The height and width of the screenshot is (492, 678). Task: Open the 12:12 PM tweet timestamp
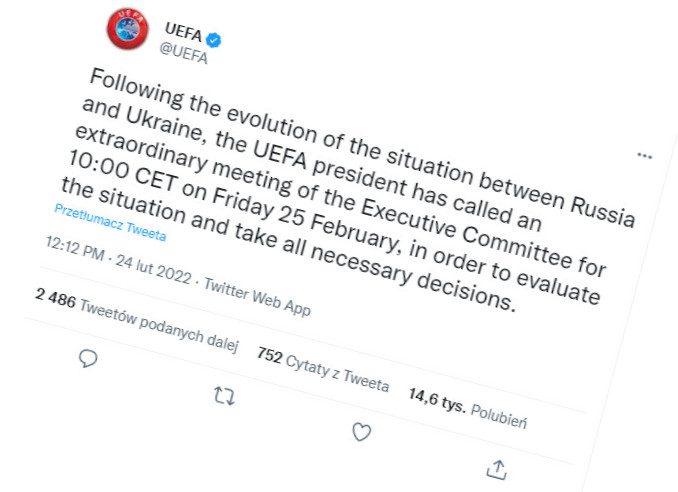pyautogui.click(x=75, y=249)
